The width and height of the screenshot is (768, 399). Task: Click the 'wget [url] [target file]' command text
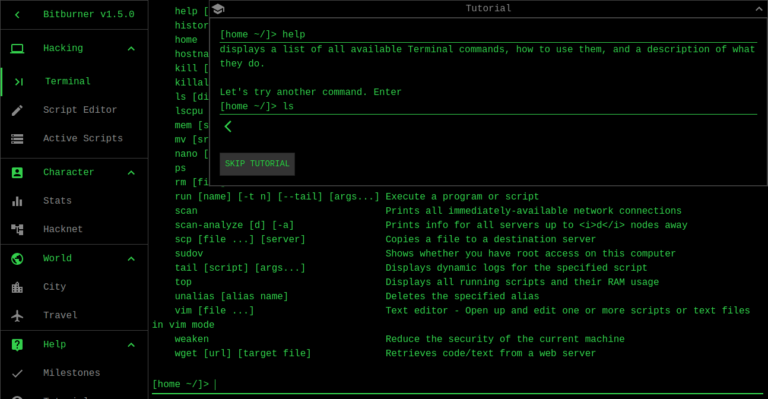pos(243,353)
